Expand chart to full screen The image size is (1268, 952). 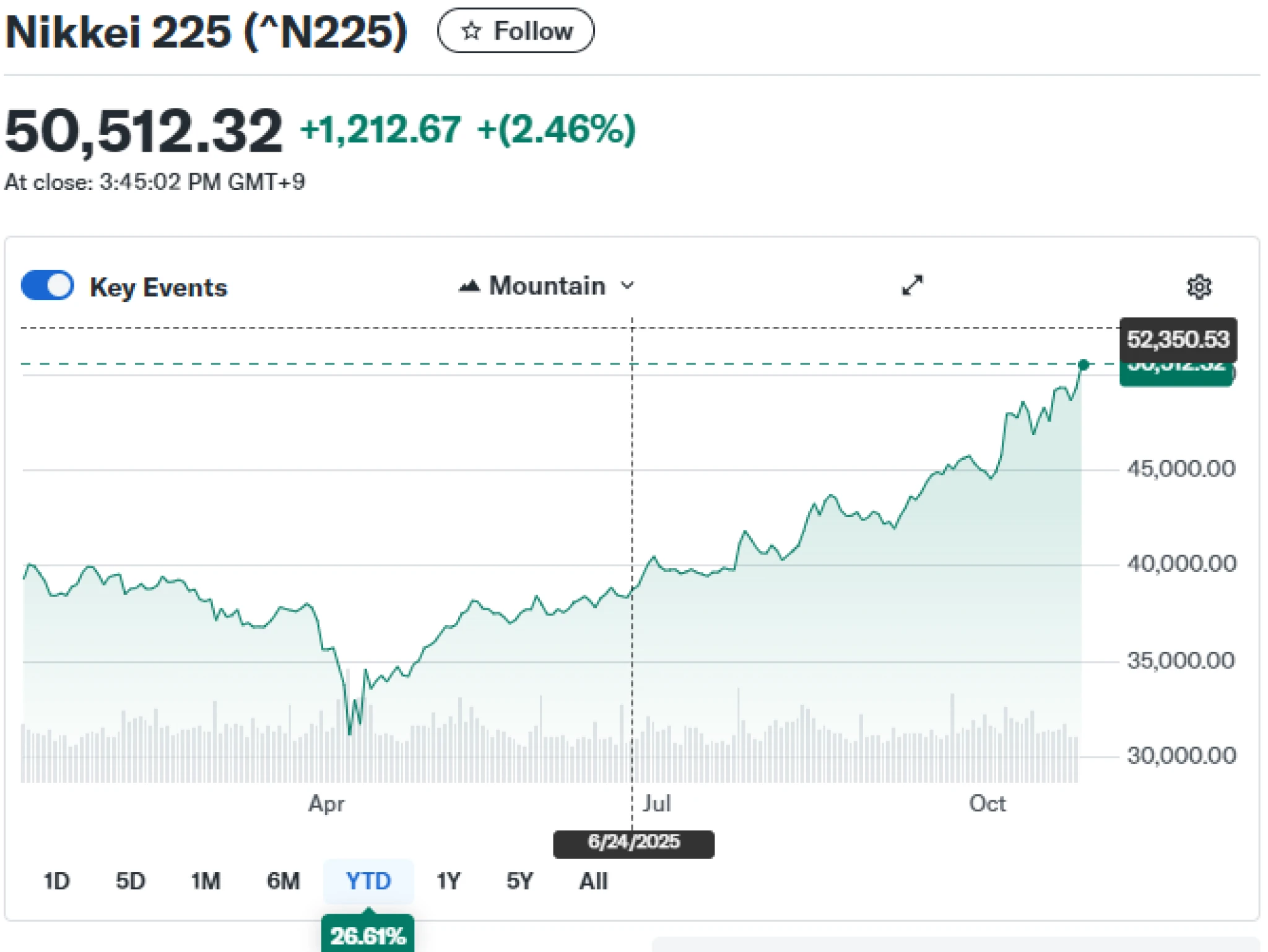coord(912,285)
